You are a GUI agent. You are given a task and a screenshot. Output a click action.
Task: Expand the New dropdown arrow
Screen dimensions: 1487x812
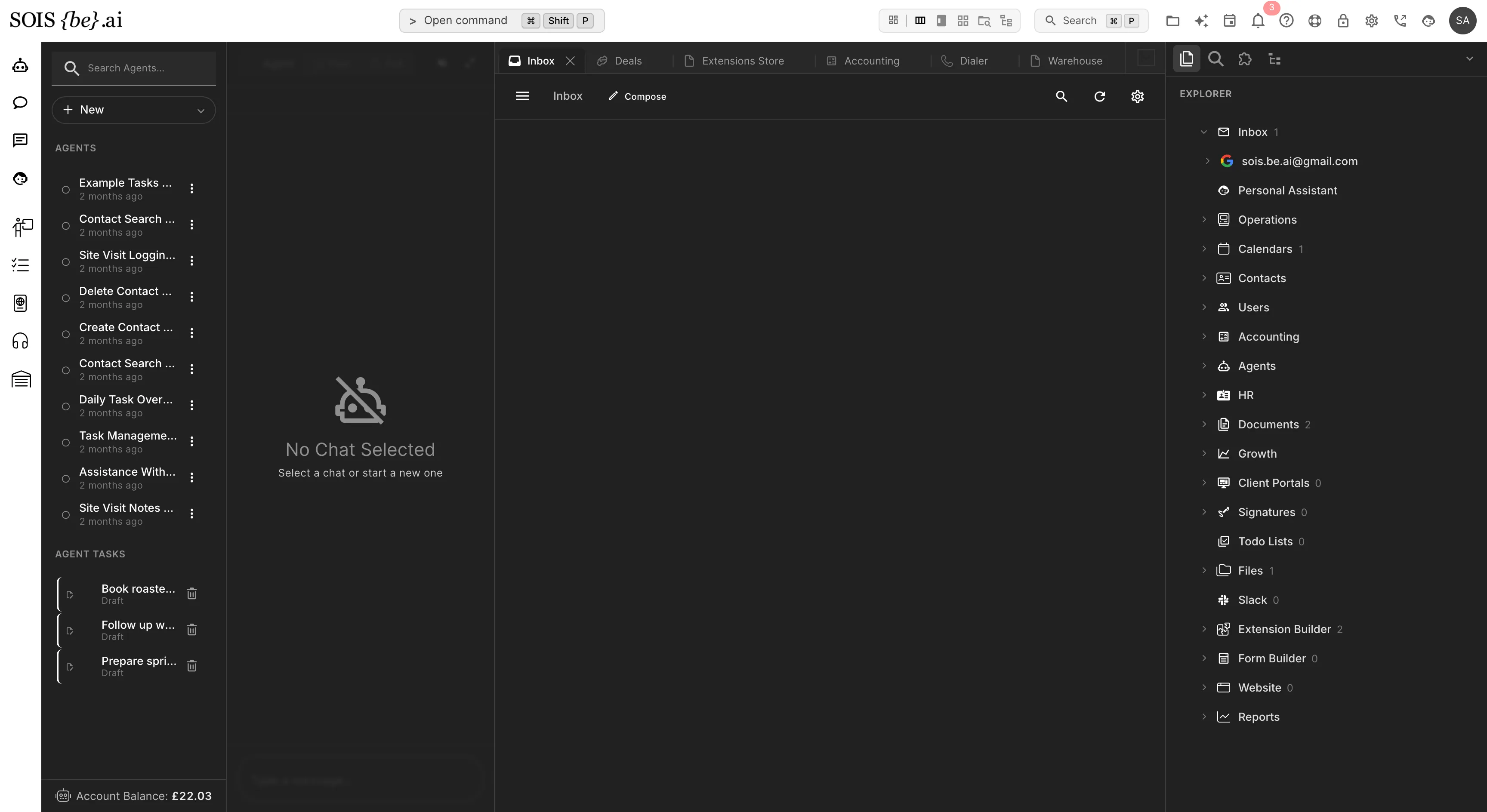(x=201, y=110)
